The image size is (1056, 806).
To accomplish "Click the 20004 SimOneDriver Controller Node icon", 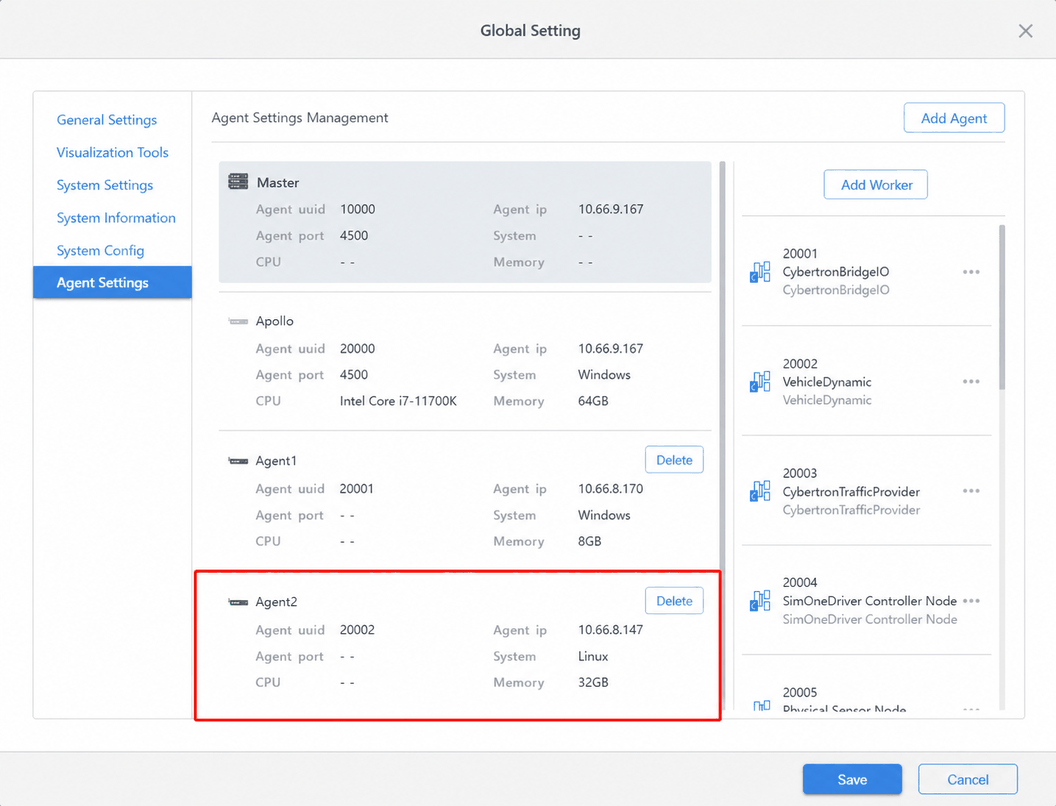I will pos(760,601).
